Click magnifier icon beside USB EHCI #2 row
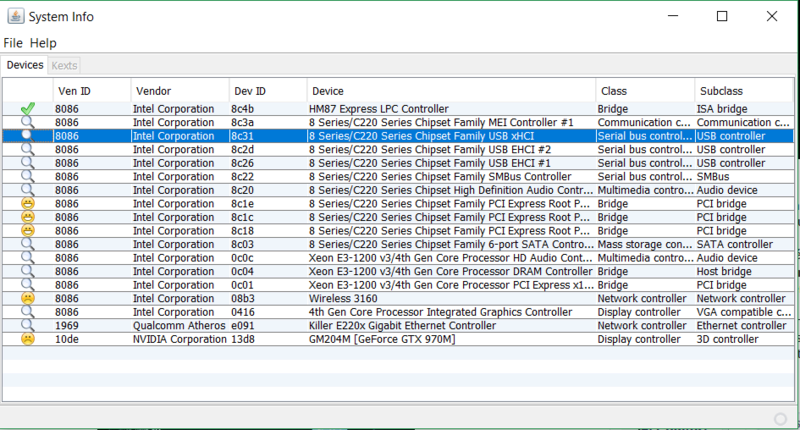The height and width of the screenshot is (430, 800). pyautogui.click(x=28, y=149)
